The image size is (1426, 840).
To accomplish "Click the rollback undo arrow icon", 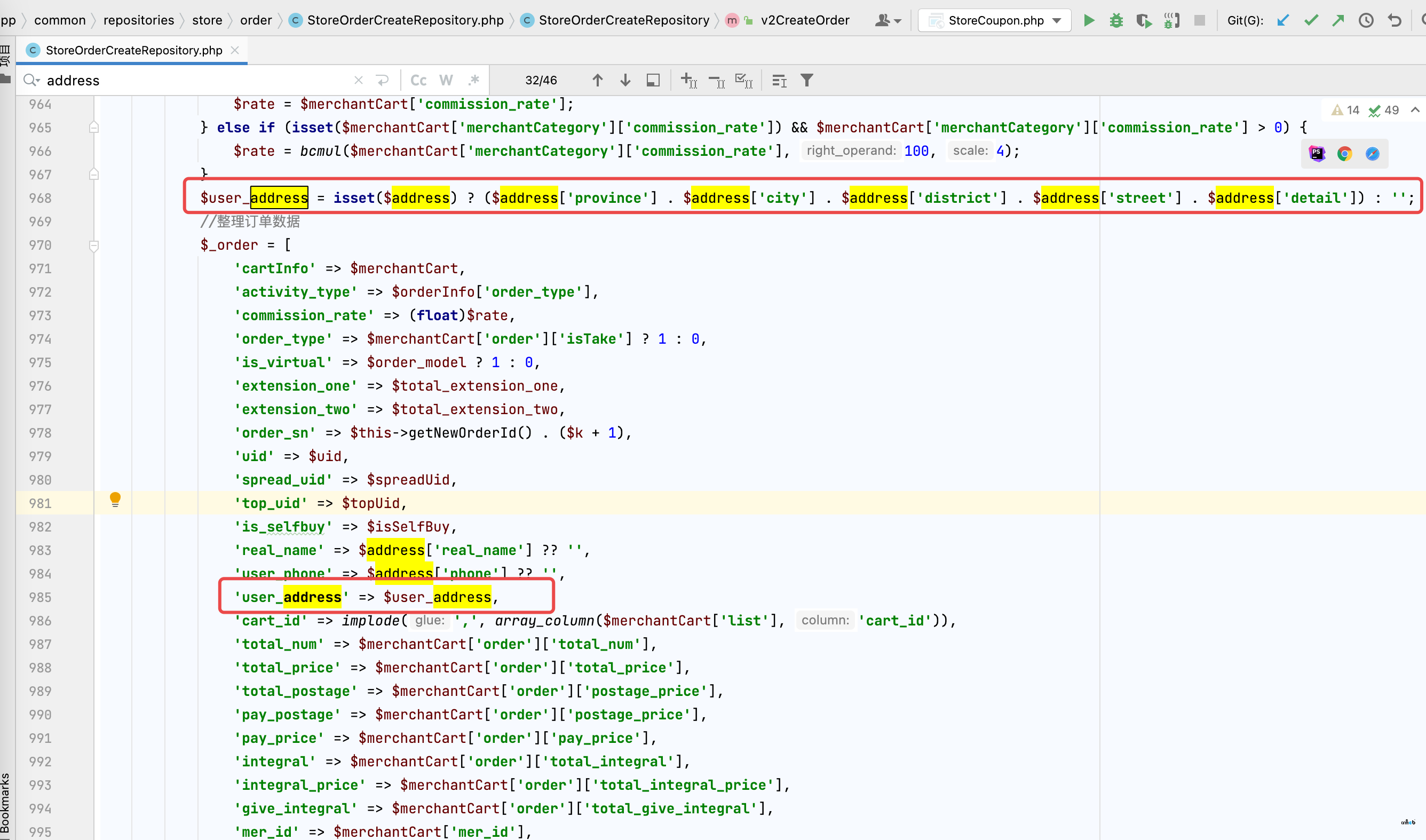I will (x=1394, y=20).
